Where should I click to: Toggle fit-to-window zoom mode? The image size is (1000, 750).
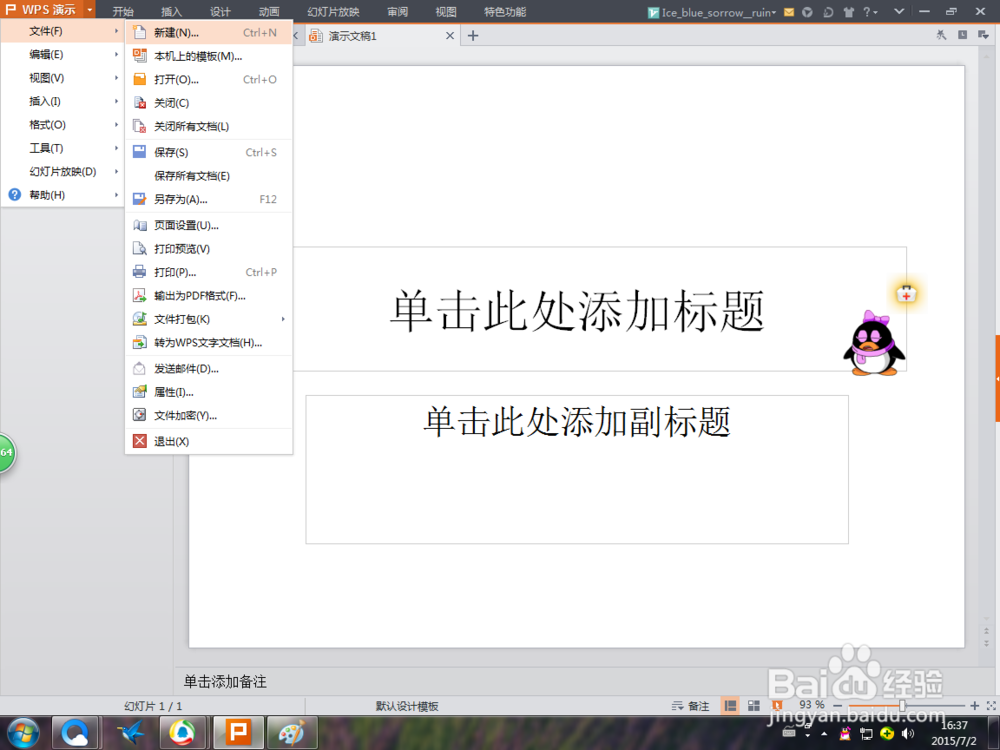tap(990, 706)
